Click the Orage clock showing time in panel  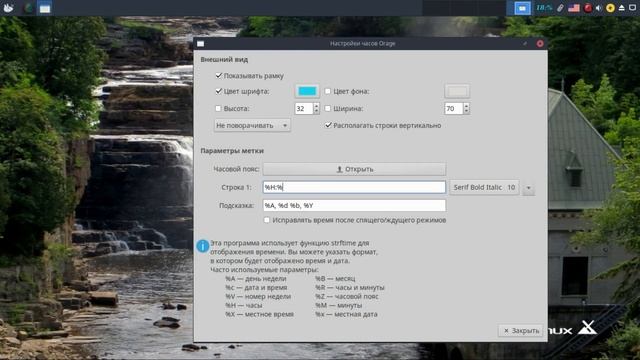coord(544,8)
